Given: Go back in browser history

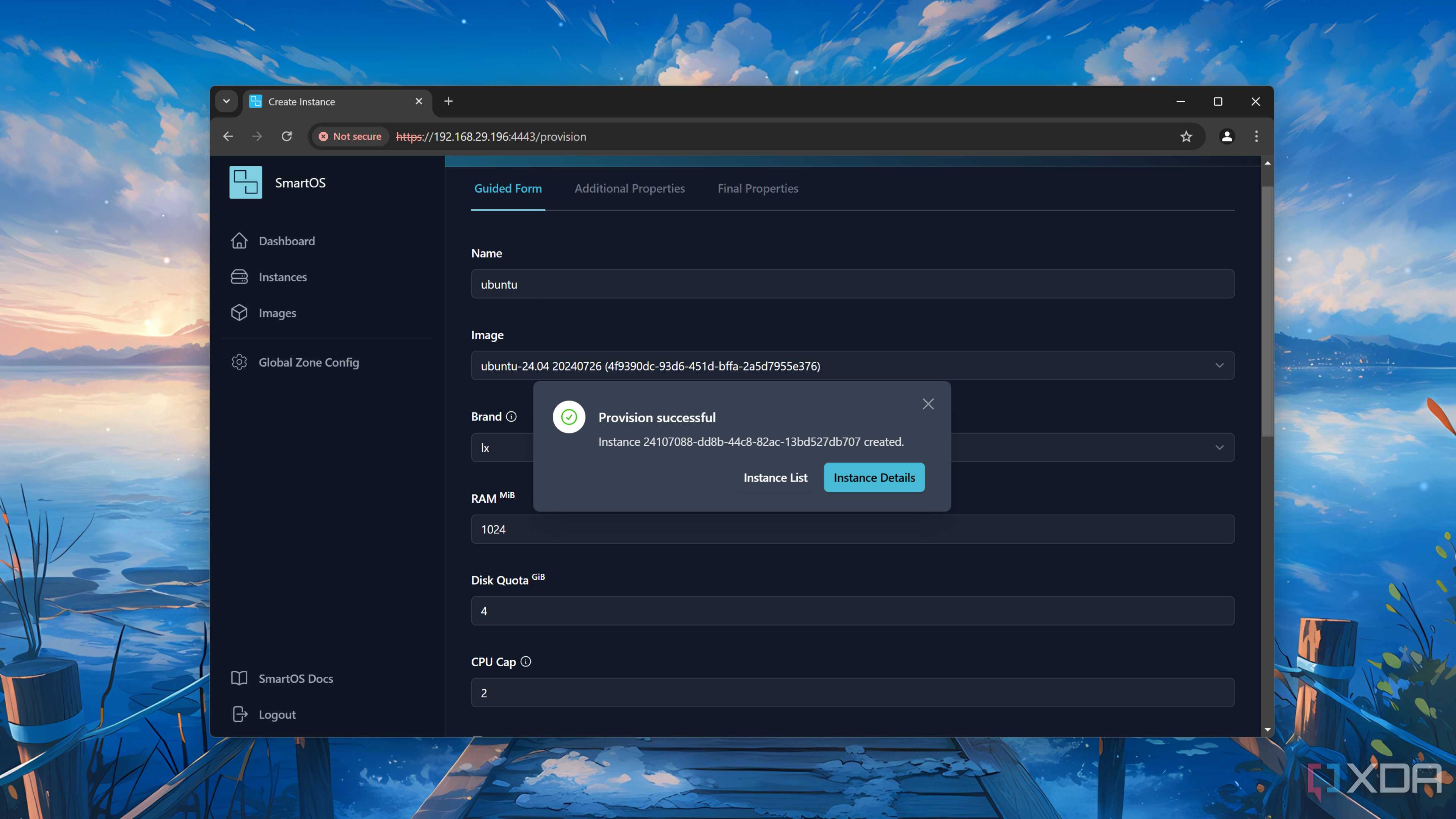Looking at the screenshot, I should pyautogui.click(x=228, y=136).
